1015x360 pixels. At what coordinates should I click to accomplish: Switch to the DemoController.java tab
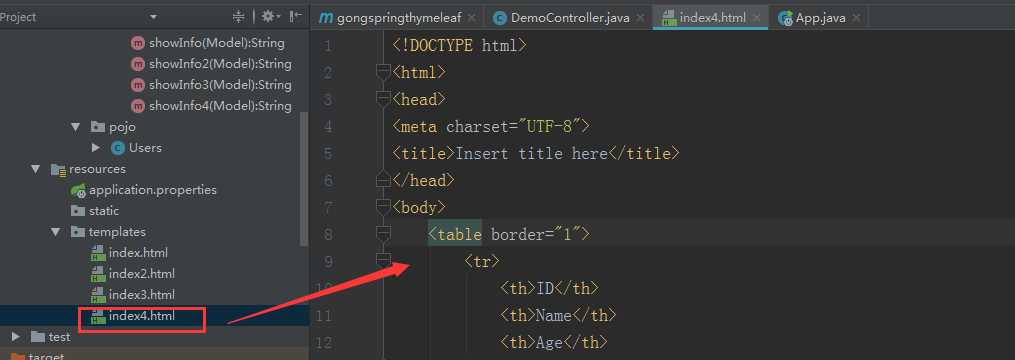[570, 18]
